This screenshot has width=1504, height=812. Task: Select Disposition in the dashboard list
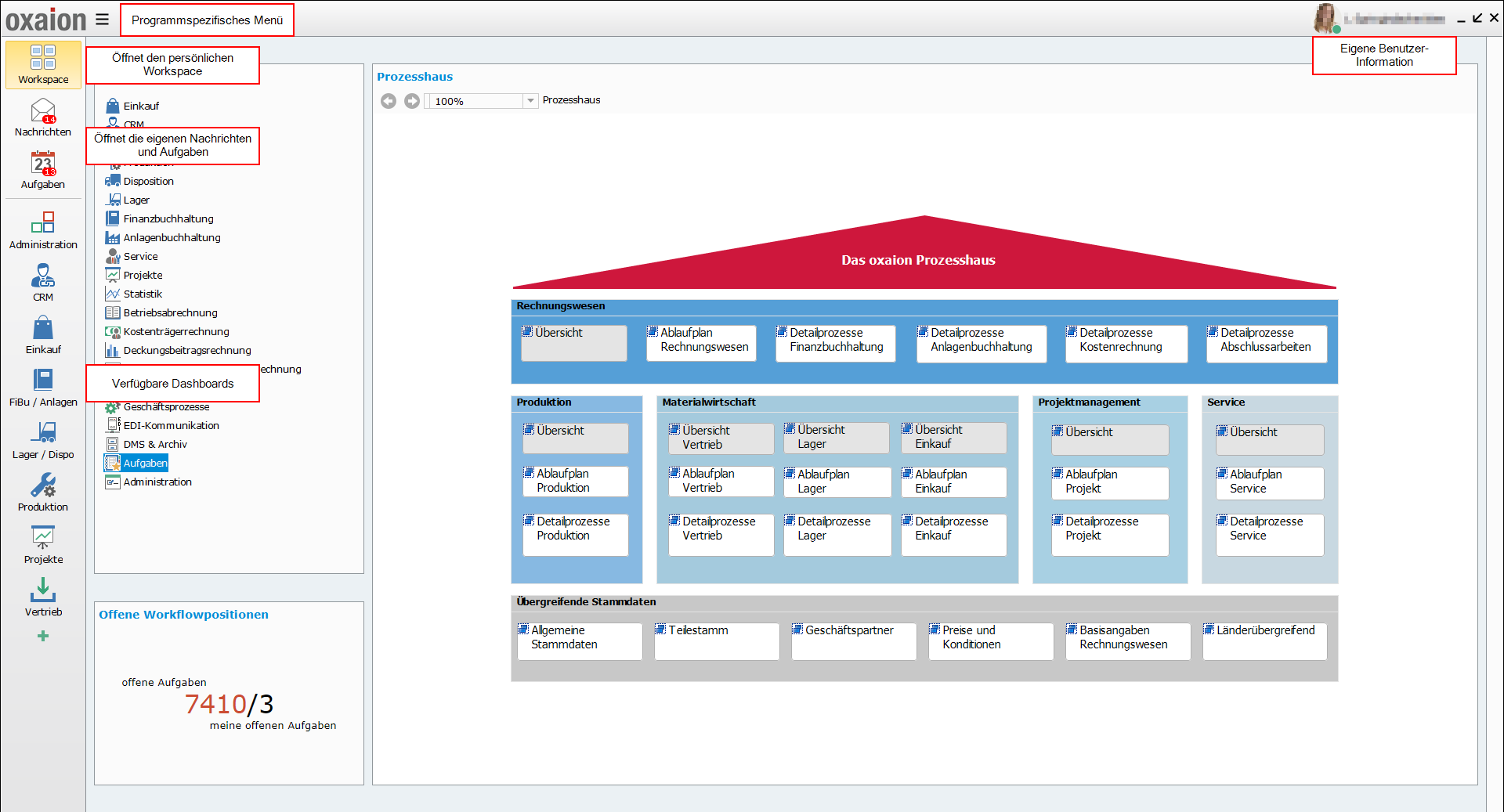click(x=139, y=181)
